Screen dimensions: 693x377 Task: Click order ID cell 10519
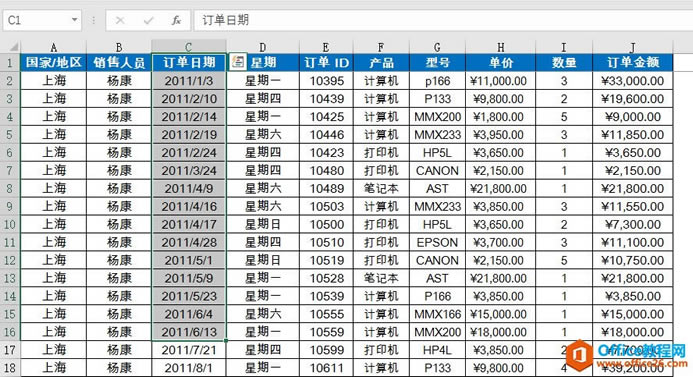(326, 260)
